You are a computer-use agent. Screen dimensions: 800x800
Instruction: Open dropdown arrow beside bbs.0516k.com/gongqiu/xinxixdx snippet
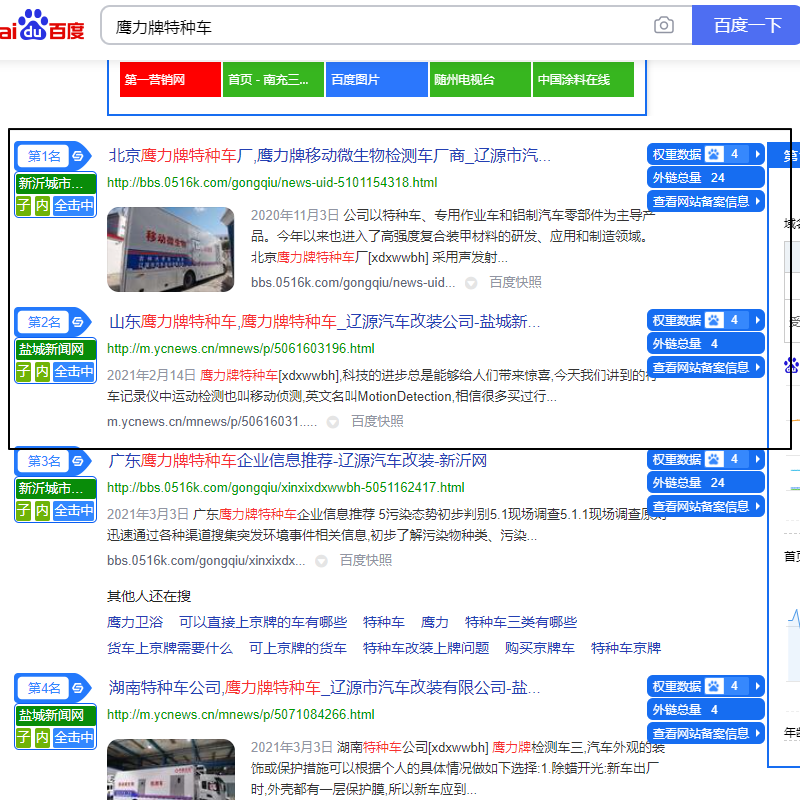(x=321, y=561)
